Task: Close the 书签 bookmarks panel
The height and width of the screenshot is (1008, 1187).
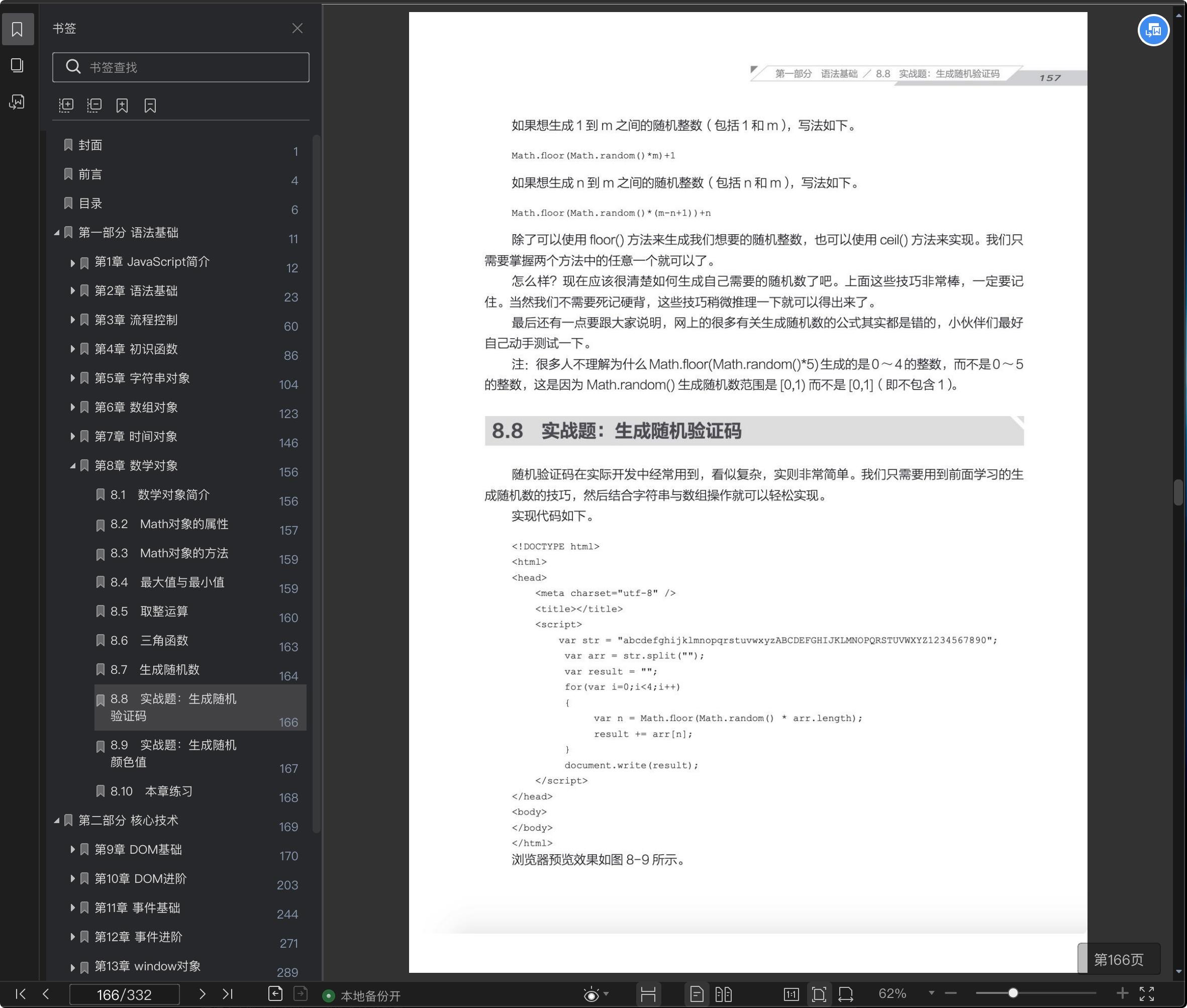Action: pyautogui.click(x=297, y=28)
